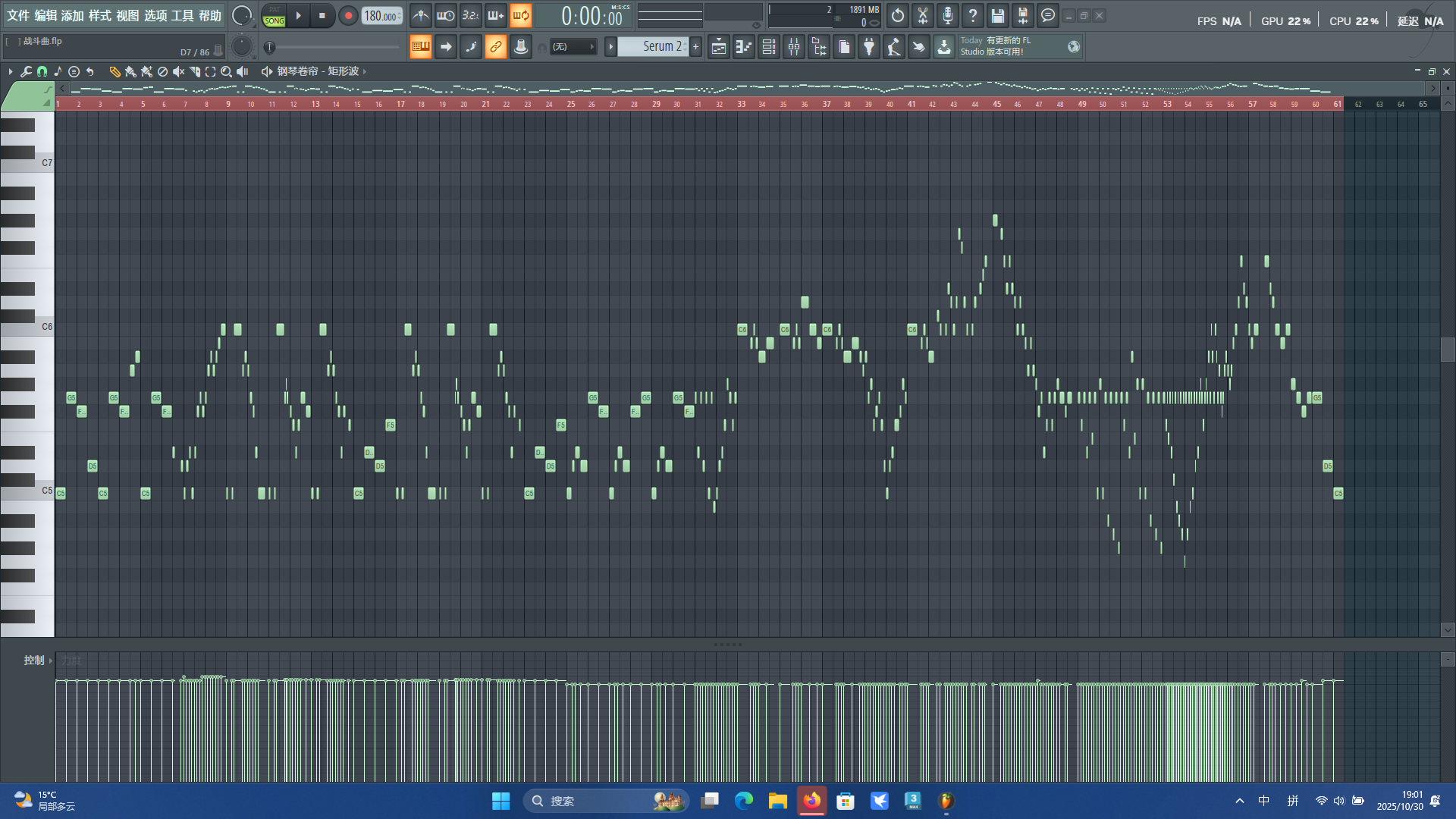Image resolution: width=1456 pixels, height=819 pixels.
Task: Open the 钢琴卷帘 - 矩形波 channel dropdown
Action: pyautogui.click(x=318, y=71)
